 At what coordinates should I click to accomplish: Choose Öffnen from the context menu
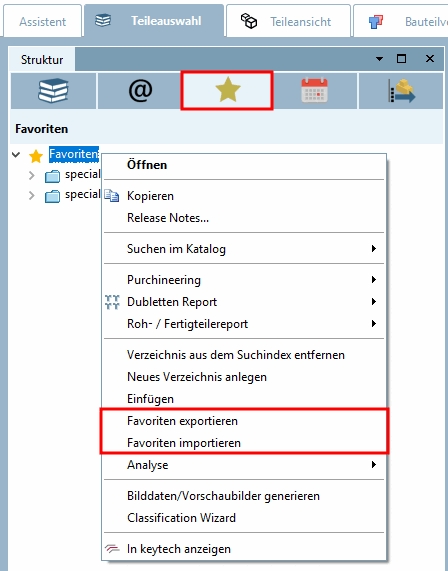(x=244, y=165)
